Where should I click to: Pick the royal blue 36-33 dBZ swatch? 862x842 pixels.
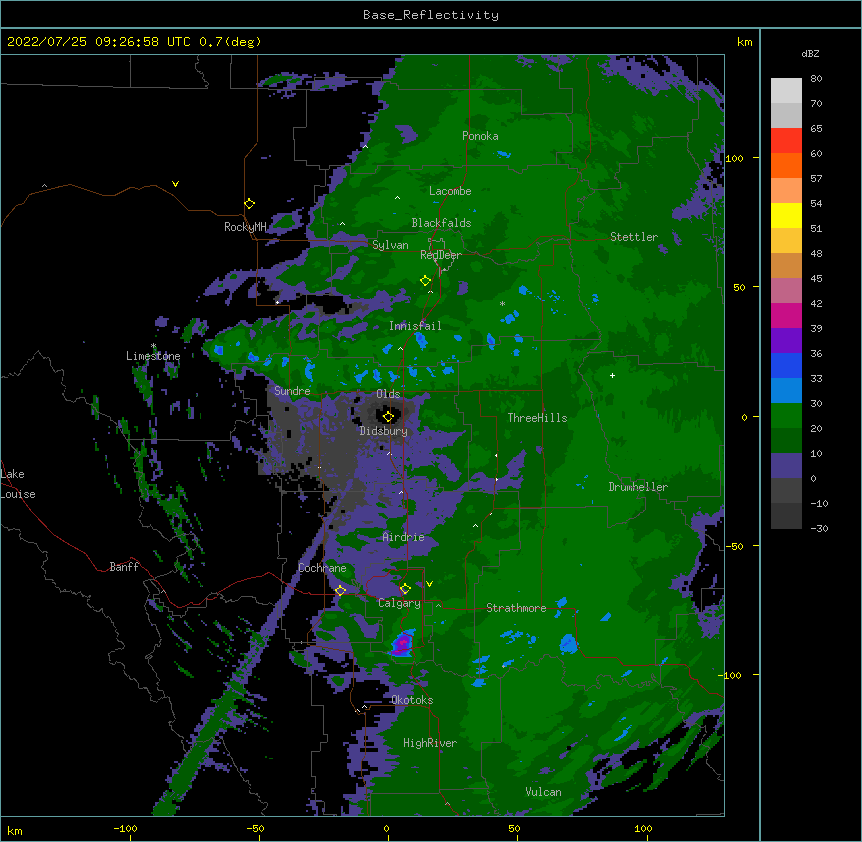coord(786,365)
